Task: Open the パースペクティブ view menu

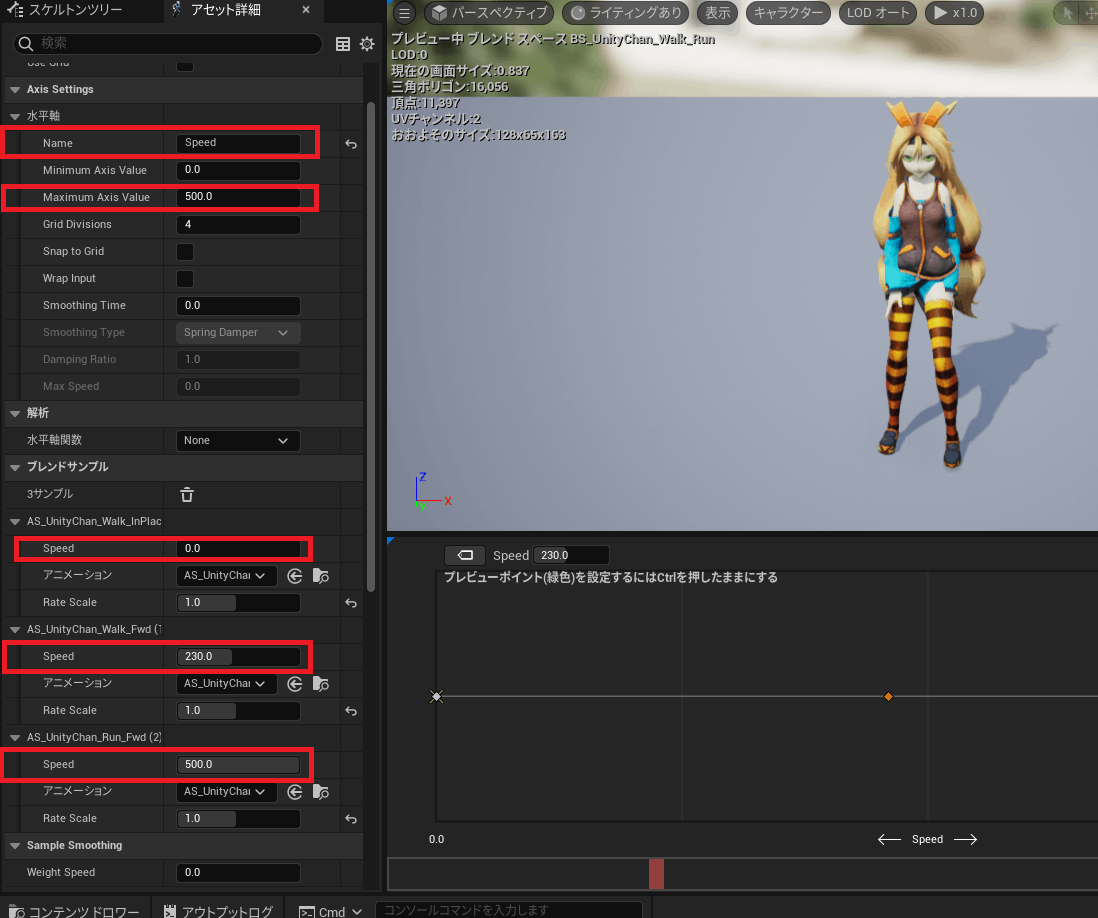Action: [x=489, y=13]
